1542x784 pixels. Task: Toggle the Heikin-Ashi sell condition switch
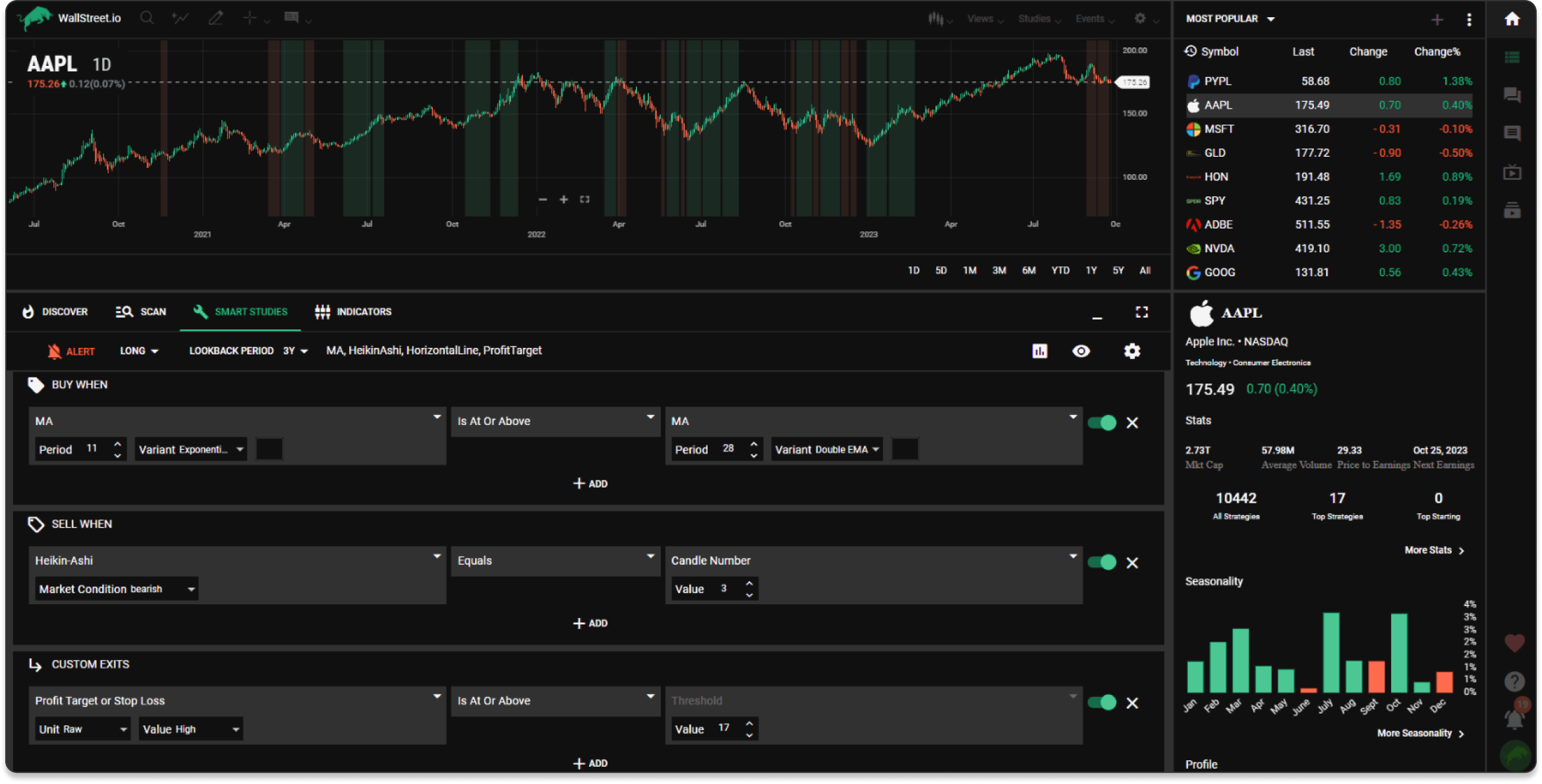pos(1102,562)
